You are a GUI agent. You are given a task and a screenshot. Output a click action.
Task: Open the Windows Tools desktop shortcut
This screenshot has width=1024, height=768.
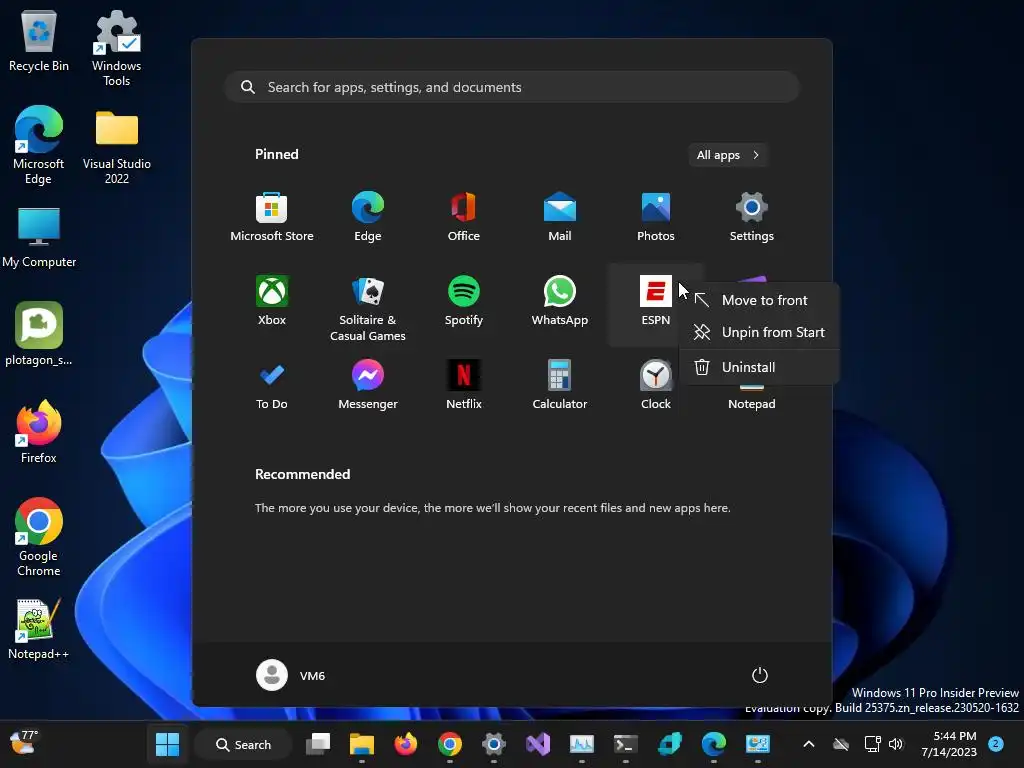(x=116, y=48)
